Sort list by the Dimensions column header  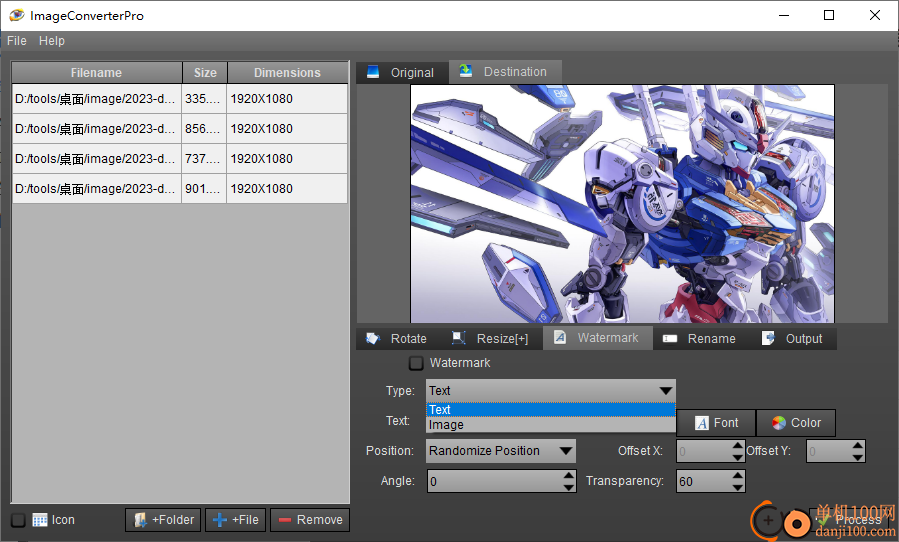click(x=287, y=73)
